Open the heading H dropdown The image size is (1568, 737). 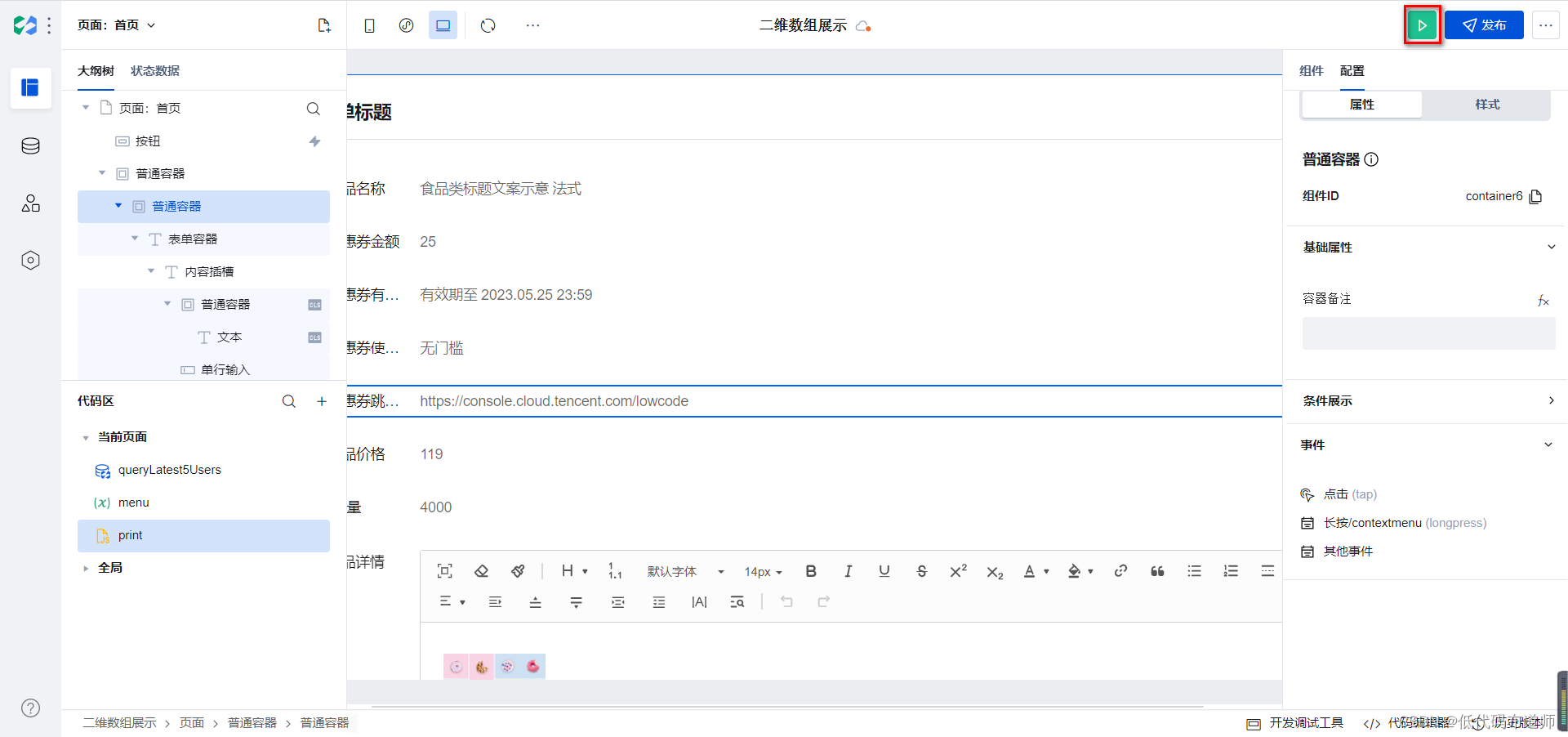(574, 571)
